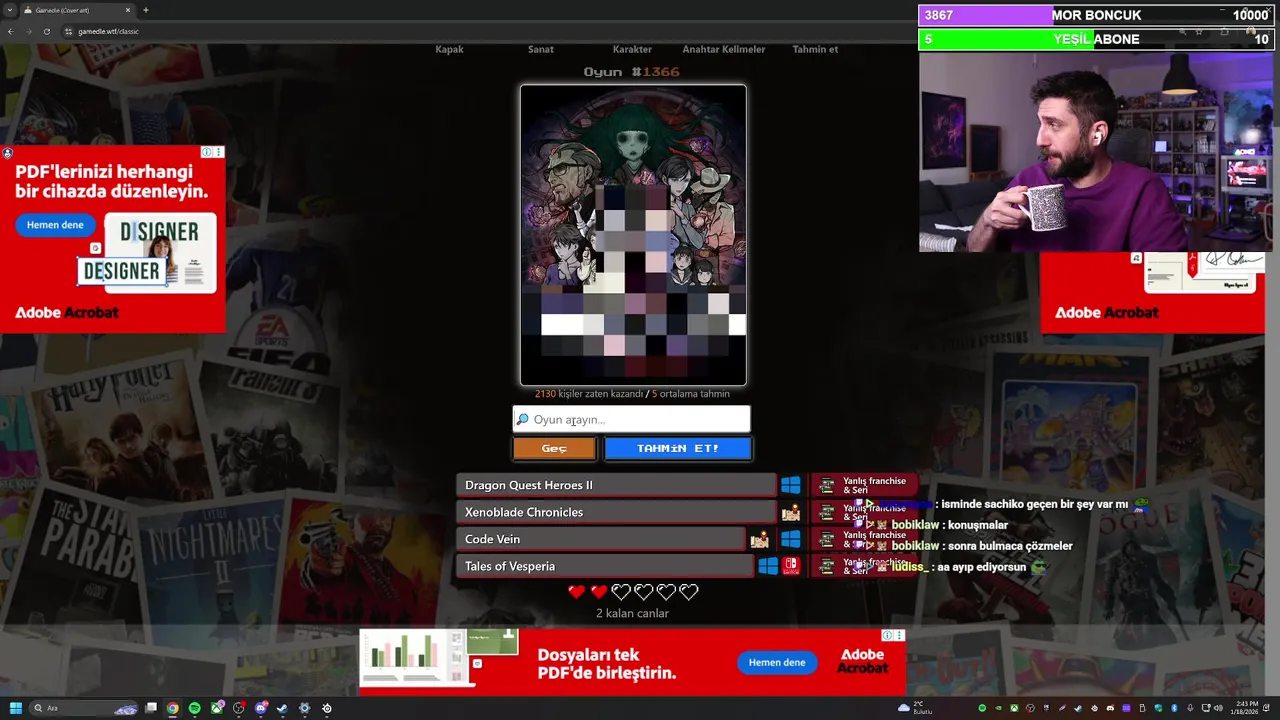Switch to the Kapak mode tab
Image resolution: width=1280 pixels, height=720 pixels.
pyautogui.click(x=449, y=49)
